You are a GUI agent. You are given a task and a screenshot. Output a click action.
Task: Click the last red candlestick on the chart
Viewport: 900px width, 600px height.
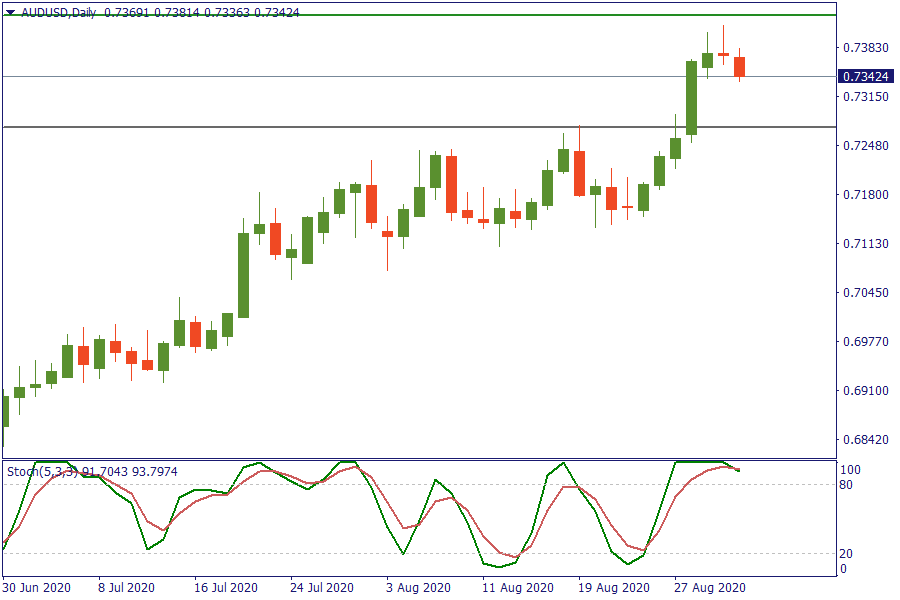[739, 67]
